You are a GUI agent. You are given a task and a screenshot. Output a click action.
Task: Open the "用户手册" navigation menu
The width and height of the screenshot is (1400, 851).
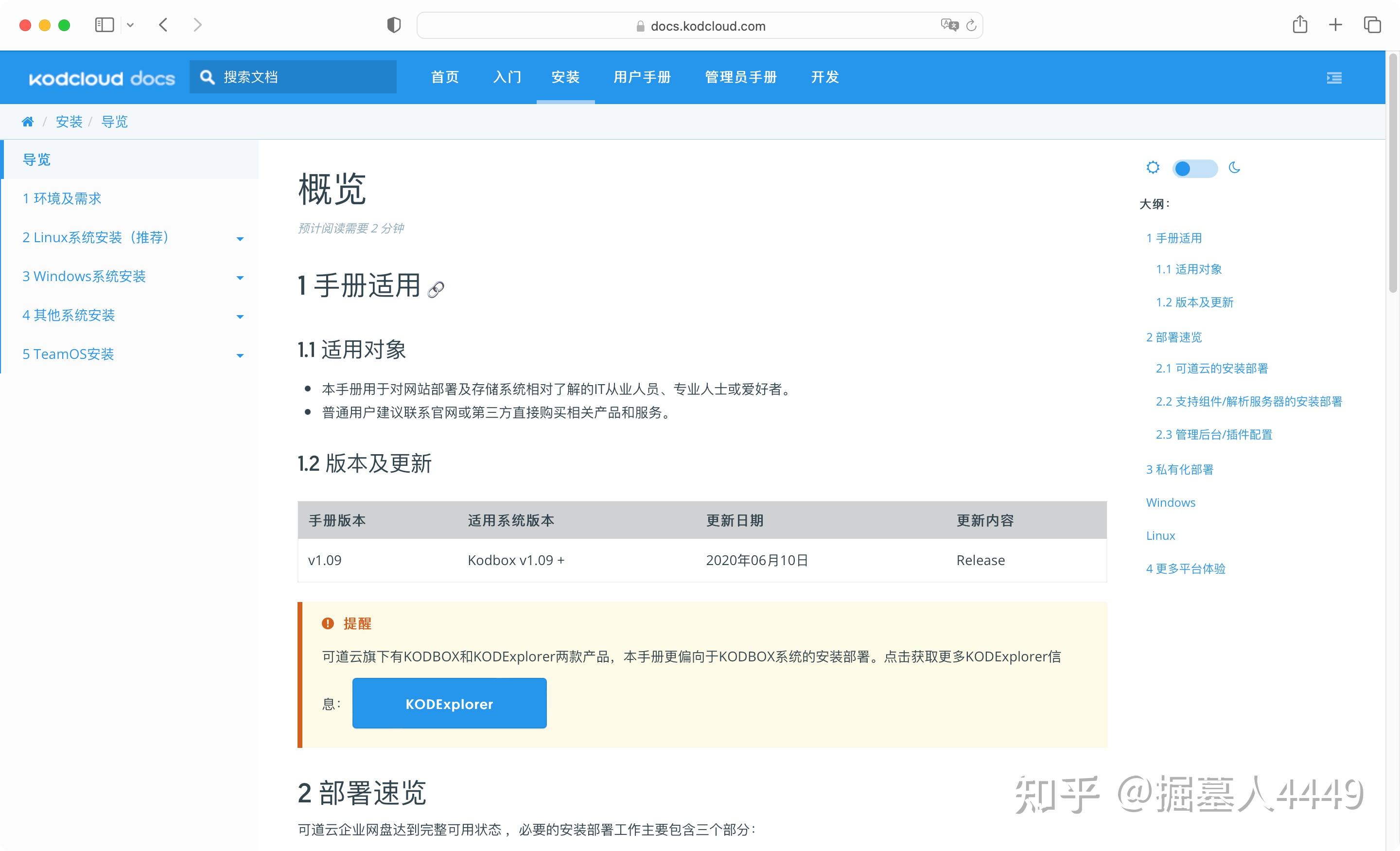(643, 77)
